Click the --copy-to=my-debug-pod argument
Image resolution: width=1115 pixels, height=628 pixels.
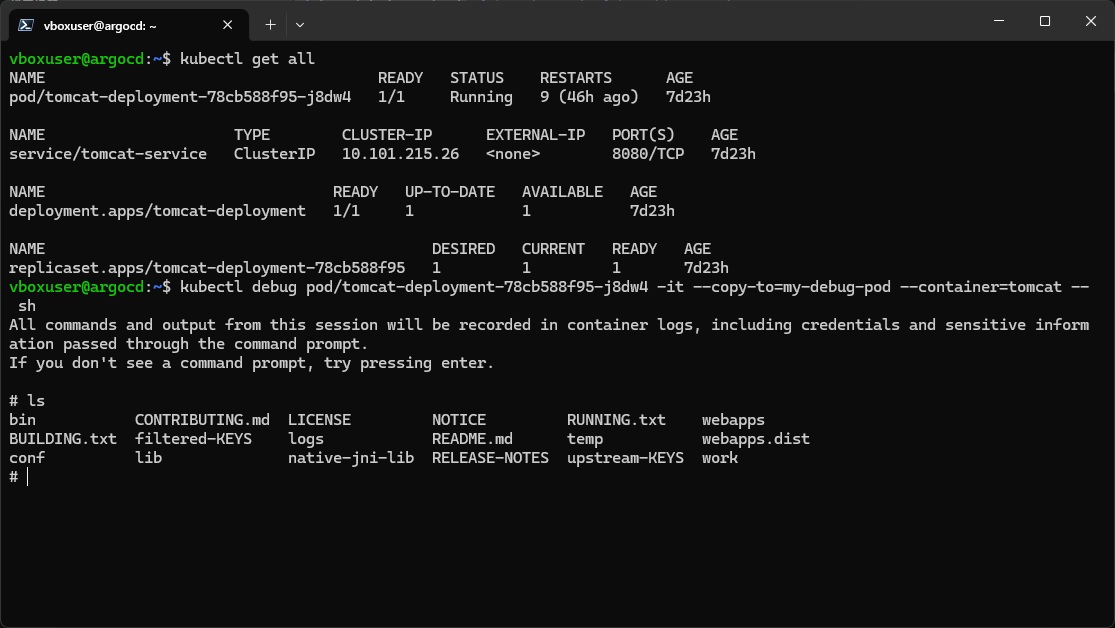[x=791, y=287]
